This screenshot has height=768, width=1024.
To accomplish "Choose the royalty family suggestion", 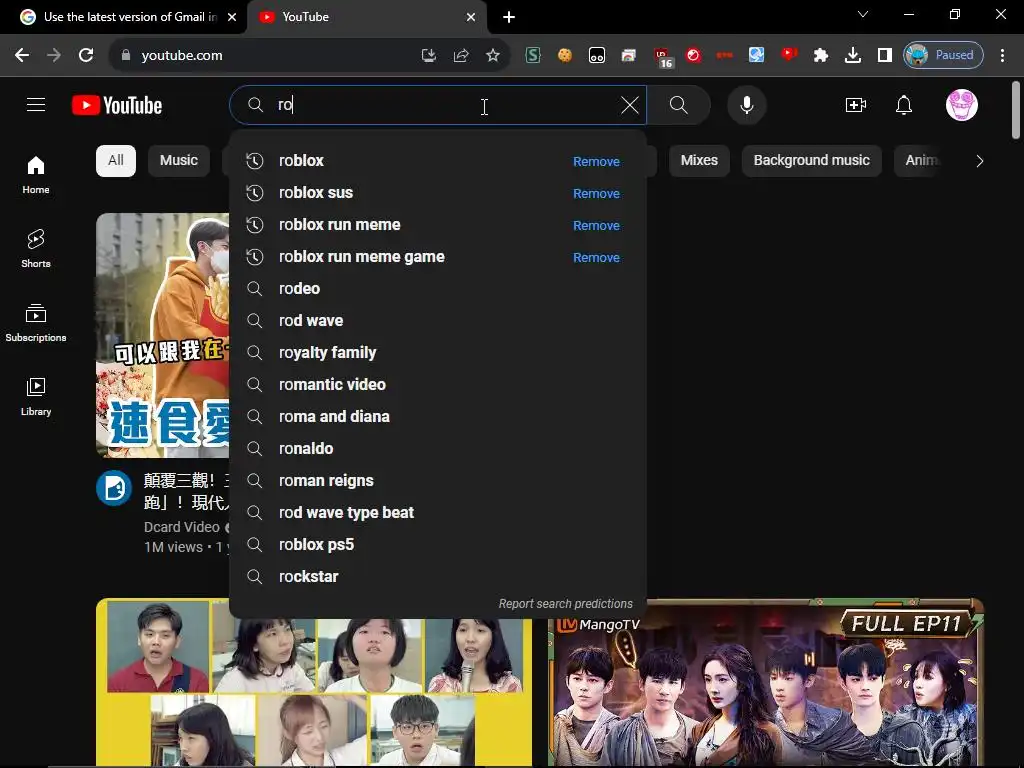I will (438, 353).
